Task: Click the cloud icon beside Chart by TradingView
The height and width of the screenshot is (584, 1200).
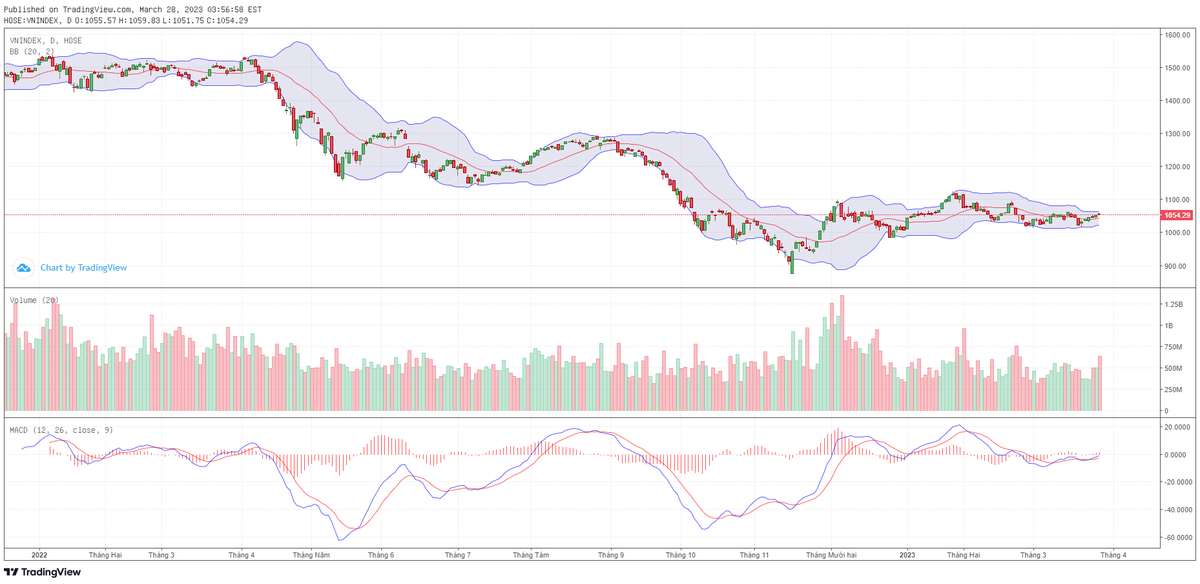Action: click(23, 268)
